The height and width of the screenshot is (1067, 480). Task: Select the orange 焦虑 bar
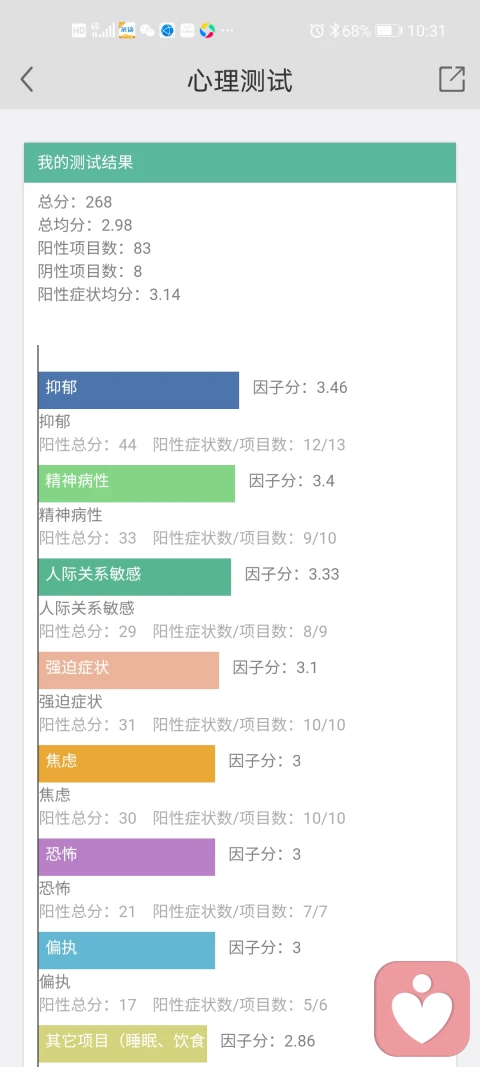[x=127, y=764]
